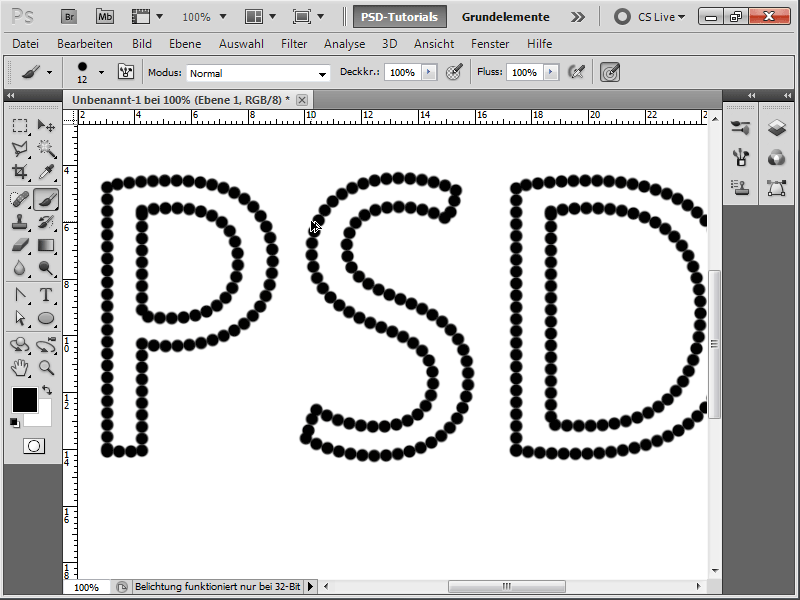
Task: Toggle Quick Mask mode
Action: point(34,446)
